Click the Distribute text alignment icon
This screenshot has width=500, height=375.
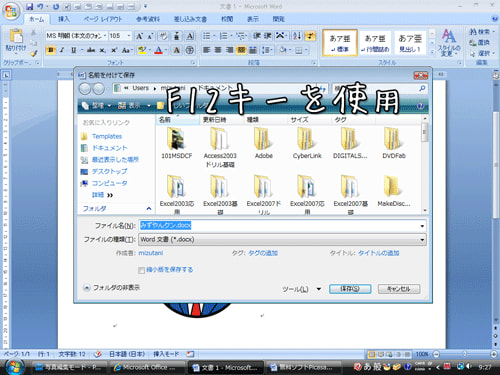coord(253,50)
